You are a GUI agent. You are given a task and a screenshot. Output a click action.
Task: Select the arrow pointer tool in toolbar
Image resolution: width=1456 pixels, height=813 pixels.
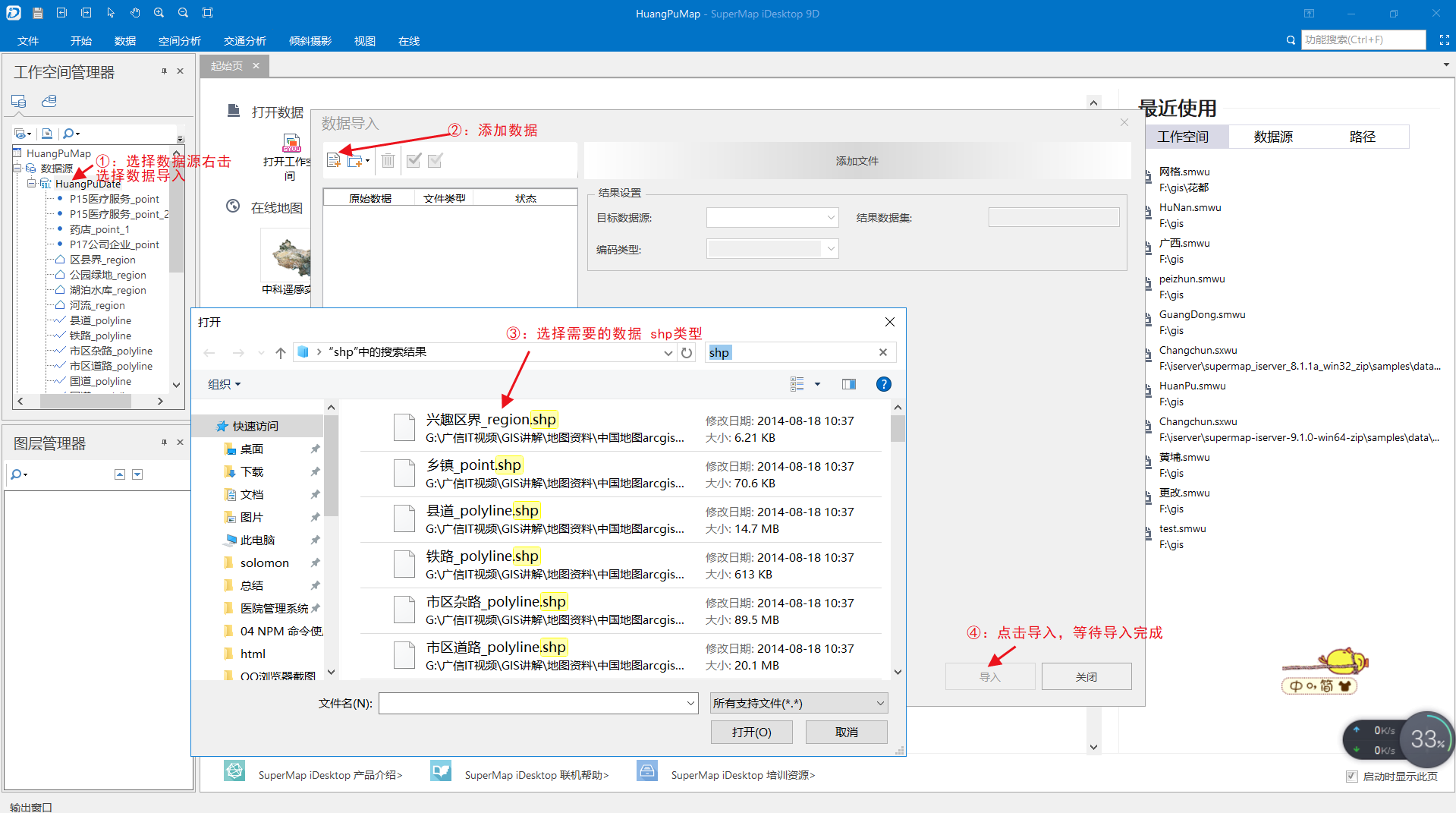point(111,11)
